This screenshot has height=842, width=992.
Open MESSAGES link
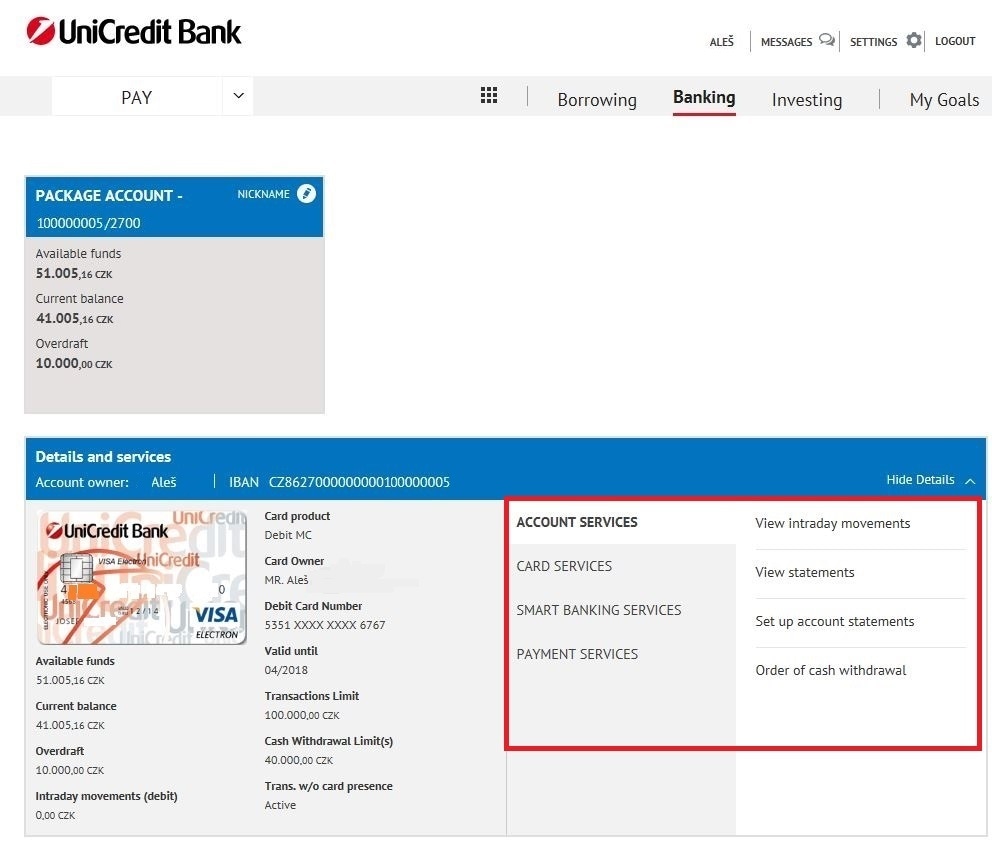786,42
